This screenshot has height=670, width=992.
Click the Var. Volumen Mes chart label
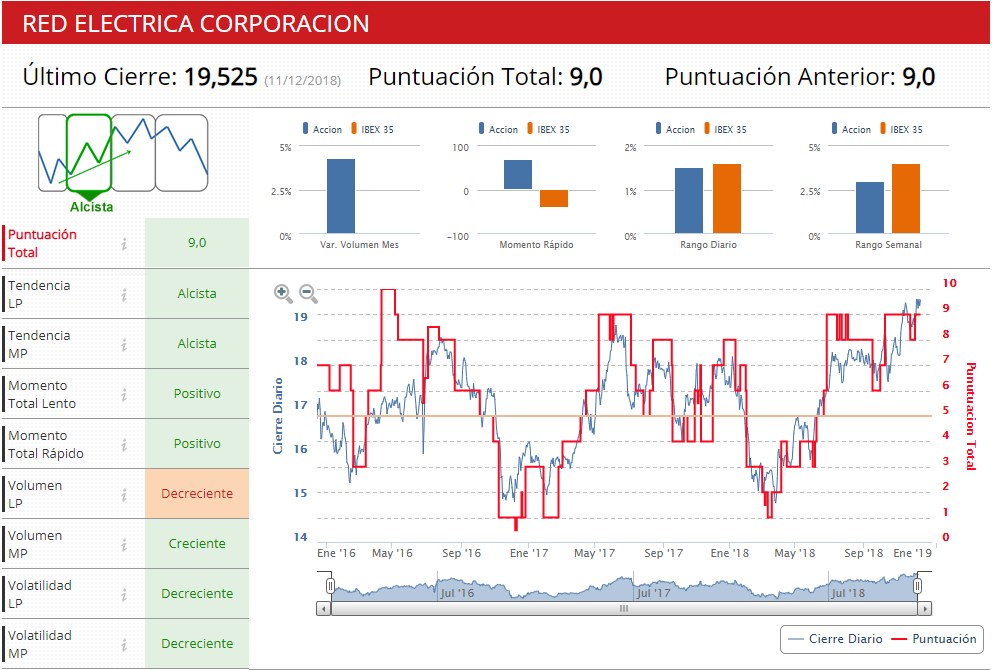[x=359, y=245]
